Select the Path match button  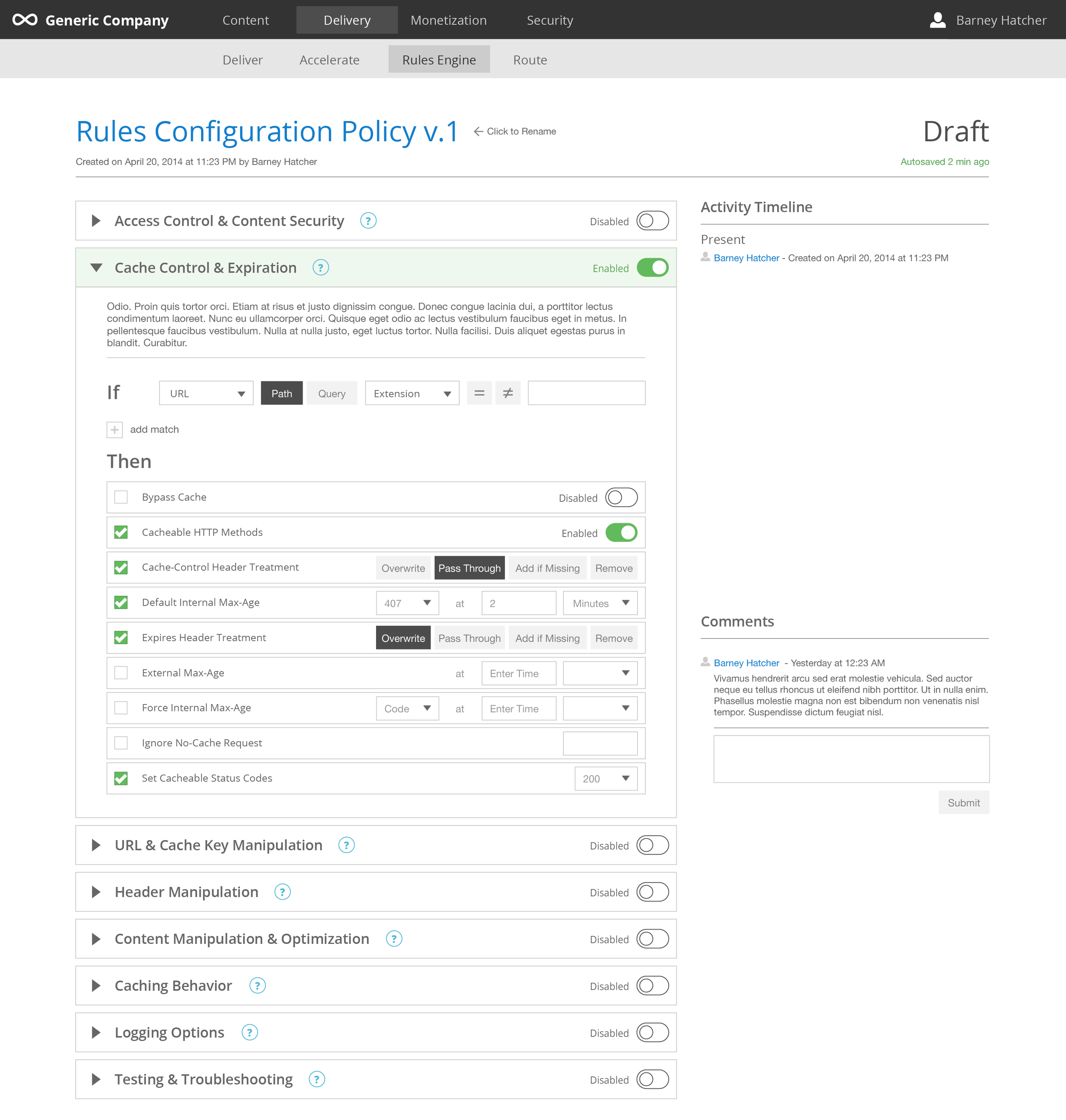tap(281, 393)
